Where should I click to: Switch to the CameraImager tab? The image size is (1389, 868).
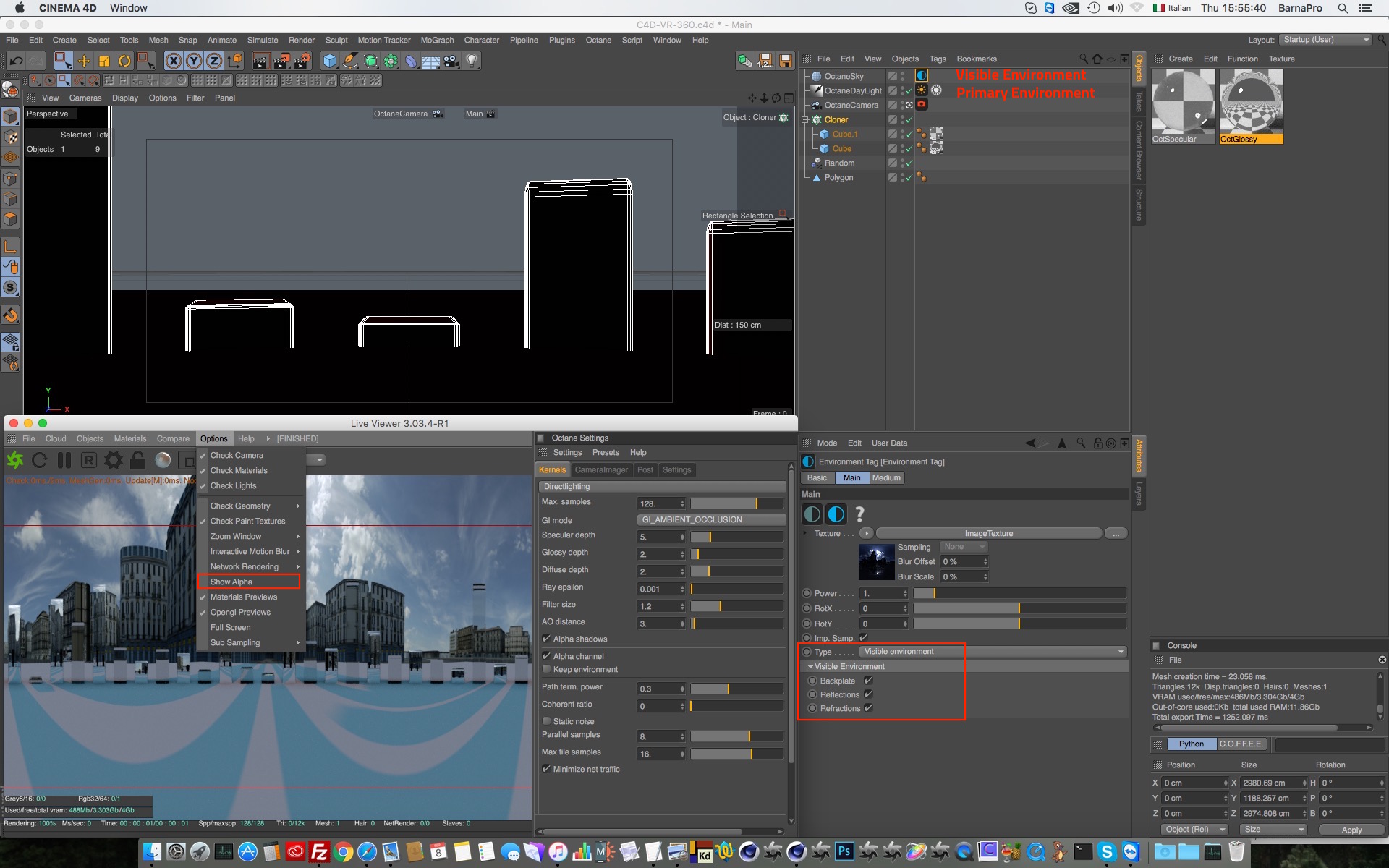(x=600, y=470)
